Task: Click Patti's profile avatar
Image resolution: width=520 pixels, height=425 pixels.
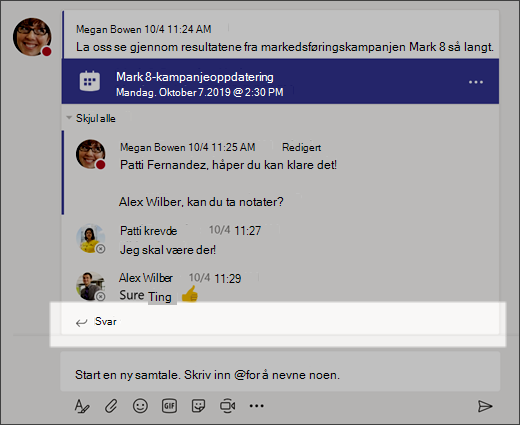Action: coord(91,238)
